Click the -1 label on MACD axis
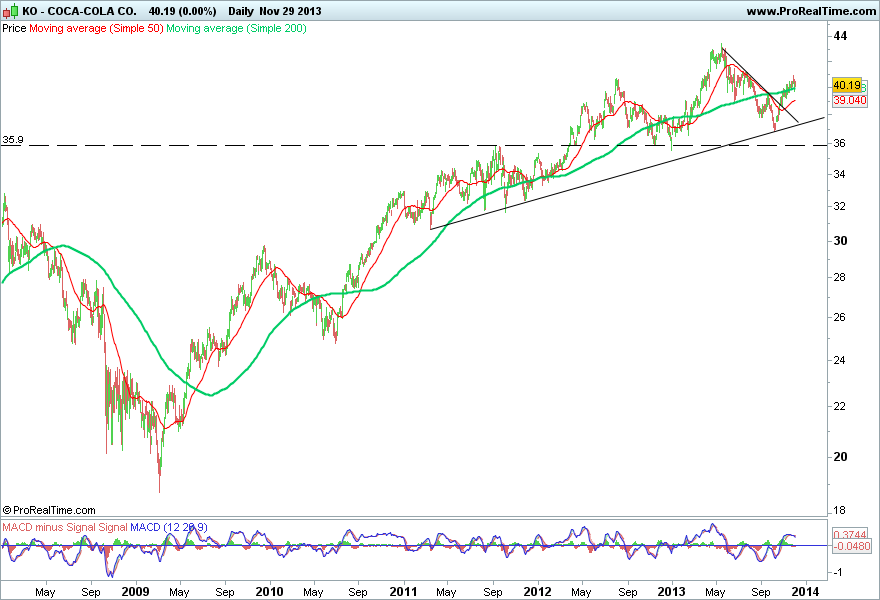Image resolution: width=880 pixels, height=600 pixels. (837, 572)
